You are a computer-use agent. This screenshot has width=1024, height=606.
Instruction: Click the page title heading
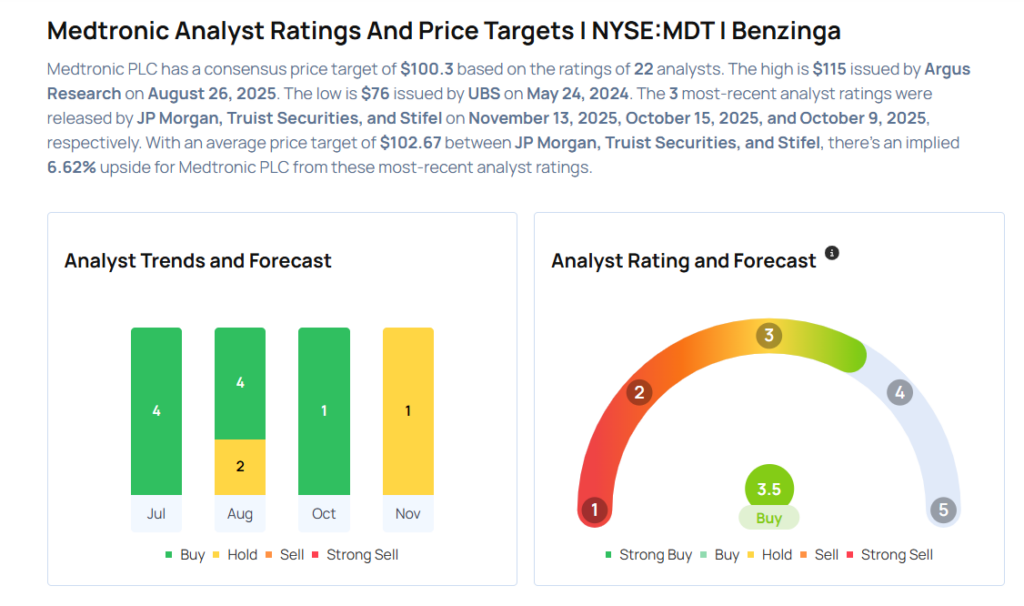click(441, 30)
